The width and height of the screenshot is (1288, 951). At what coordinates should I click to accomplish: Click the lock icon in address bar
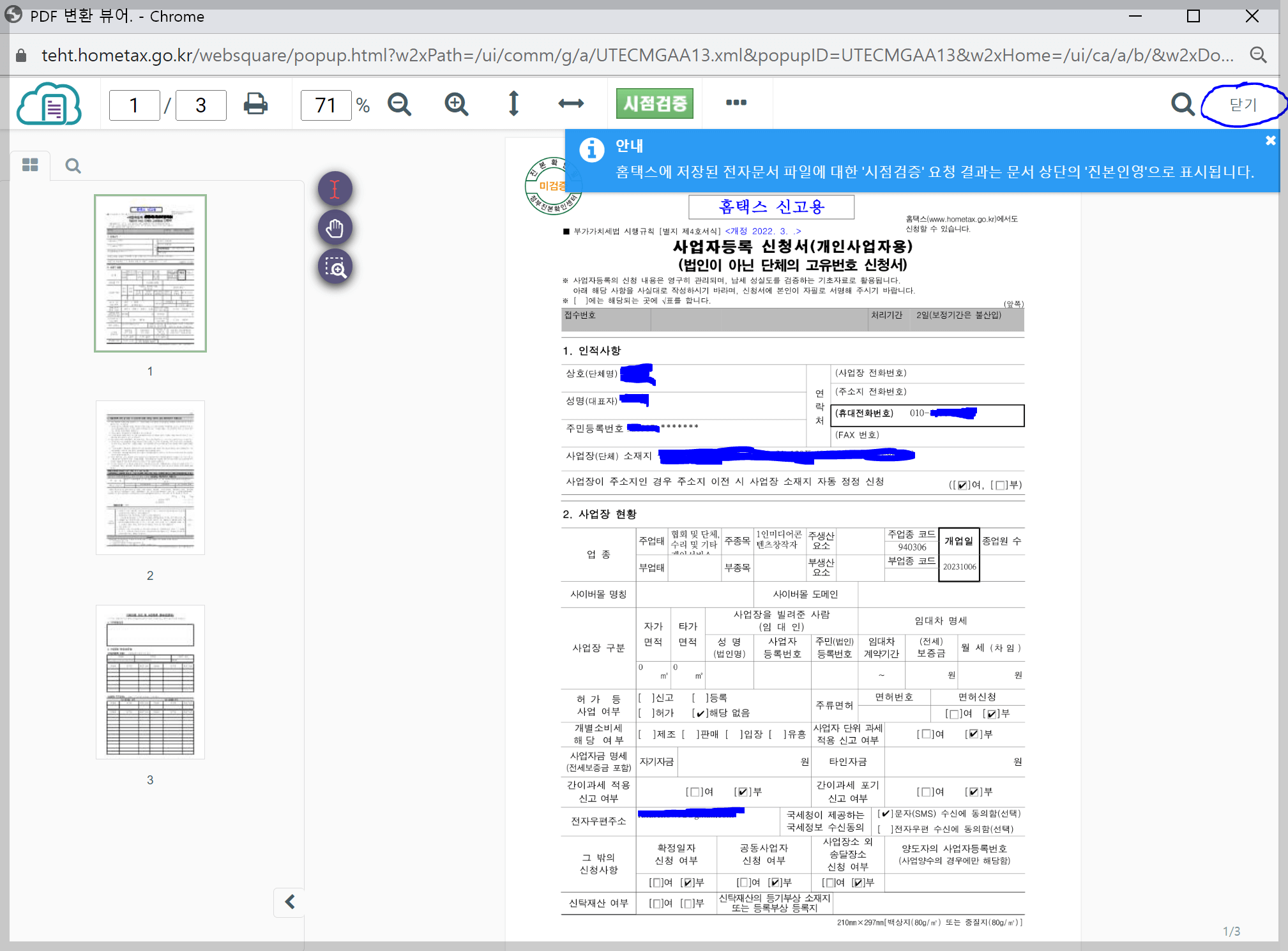tap(21, 56)
